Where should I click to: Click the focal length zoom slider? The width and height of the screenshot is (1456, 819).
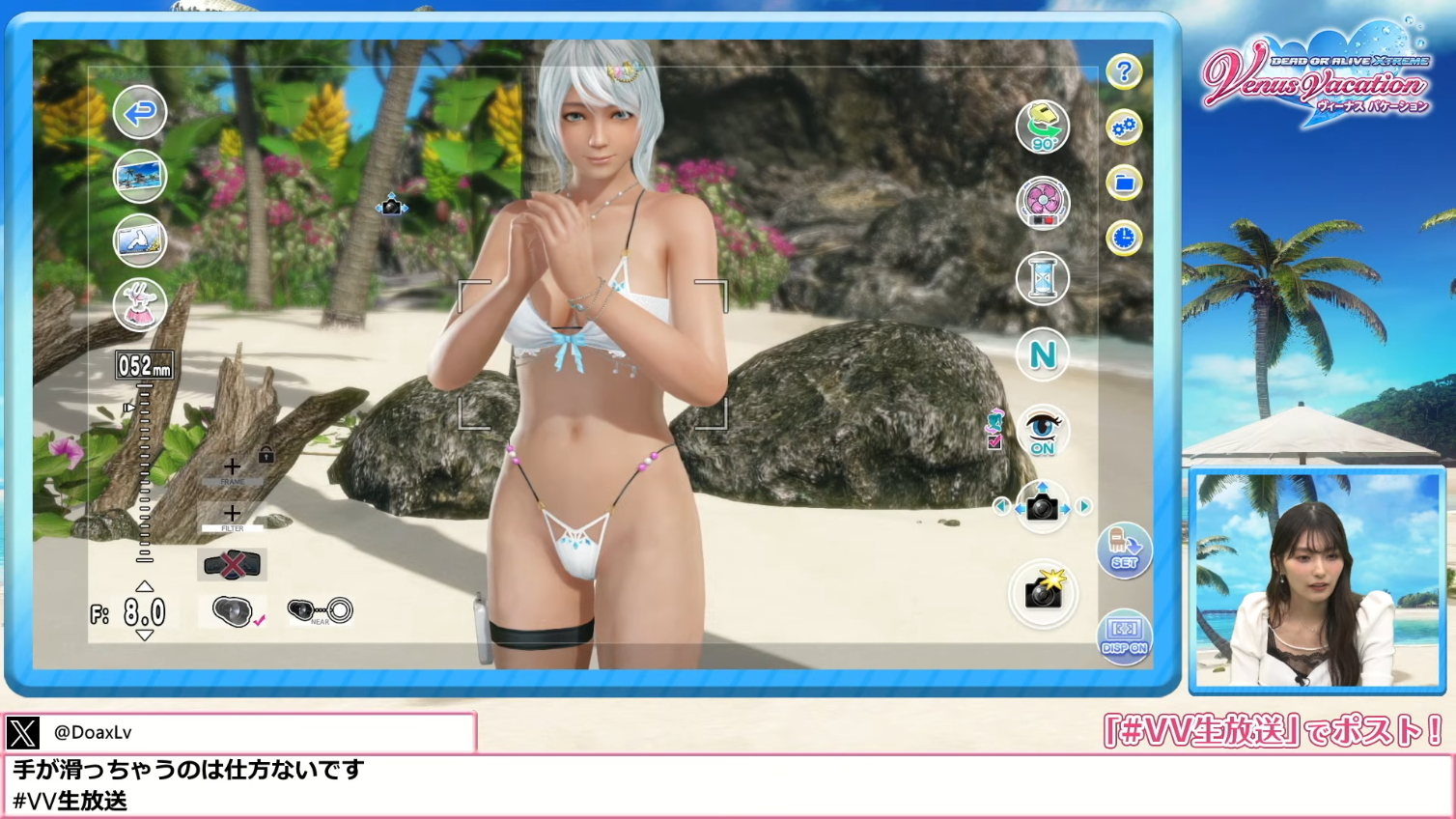[x=144, y=473]
